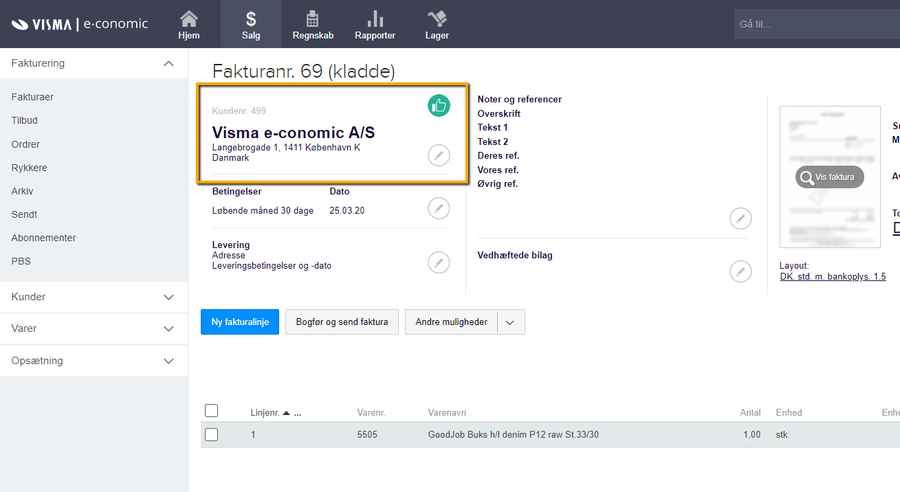Open the Lager warehouse icon

[x=437, y=24]
